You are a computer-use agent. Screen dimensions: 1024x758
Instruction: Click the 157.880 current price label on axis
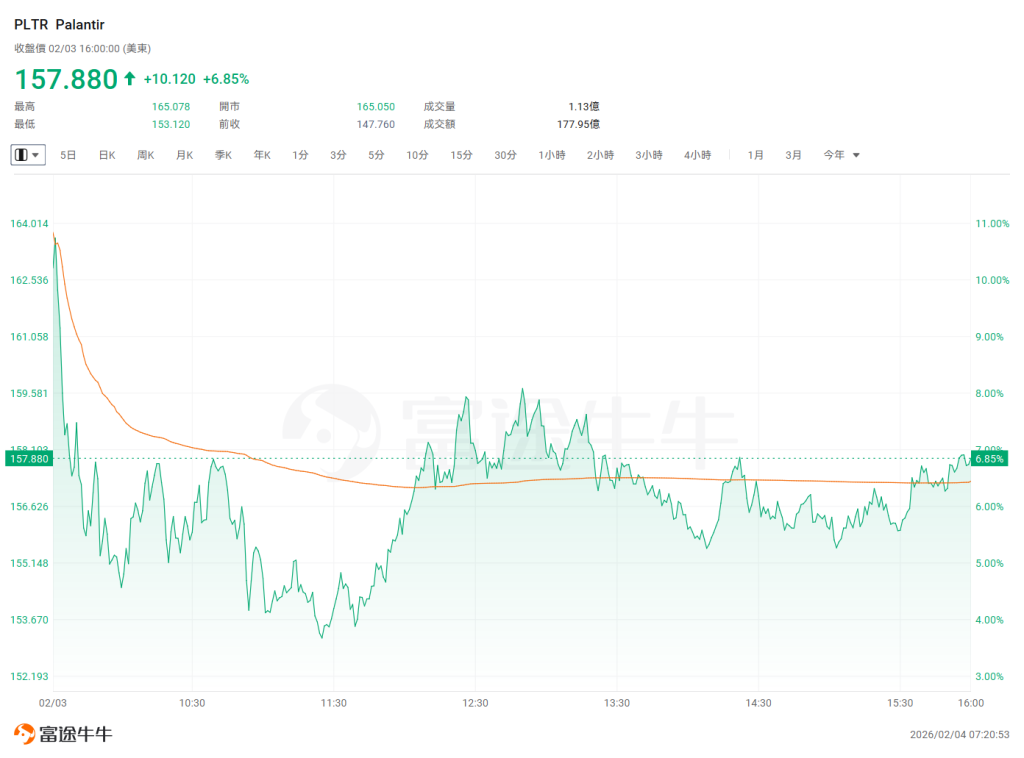coord(27,458)
